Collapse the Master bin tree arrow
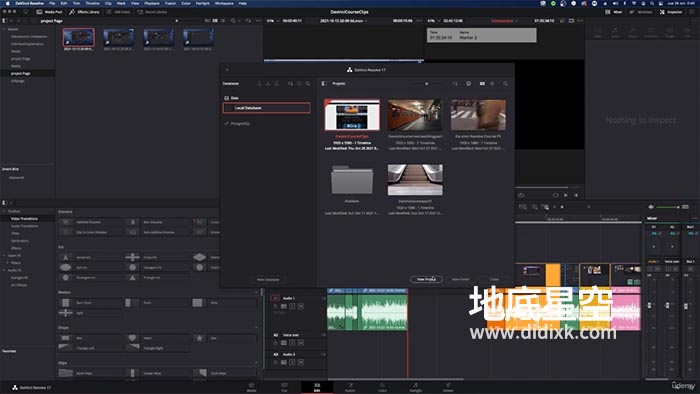Image resolution: width=700 pixels, height=394 pixels. pos(4,29)
